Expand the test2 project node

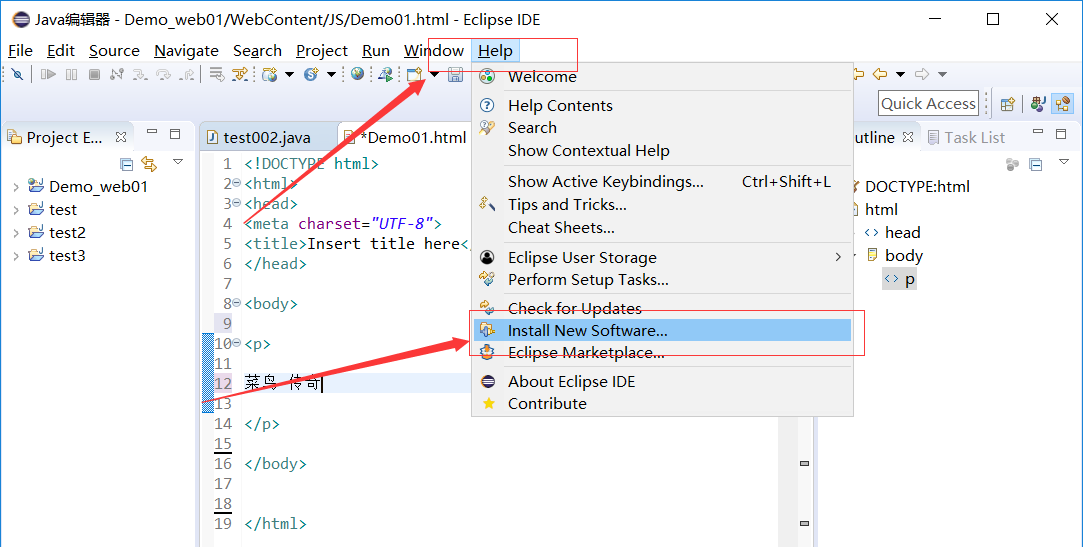pyautogui.click(x=16, y=233)
